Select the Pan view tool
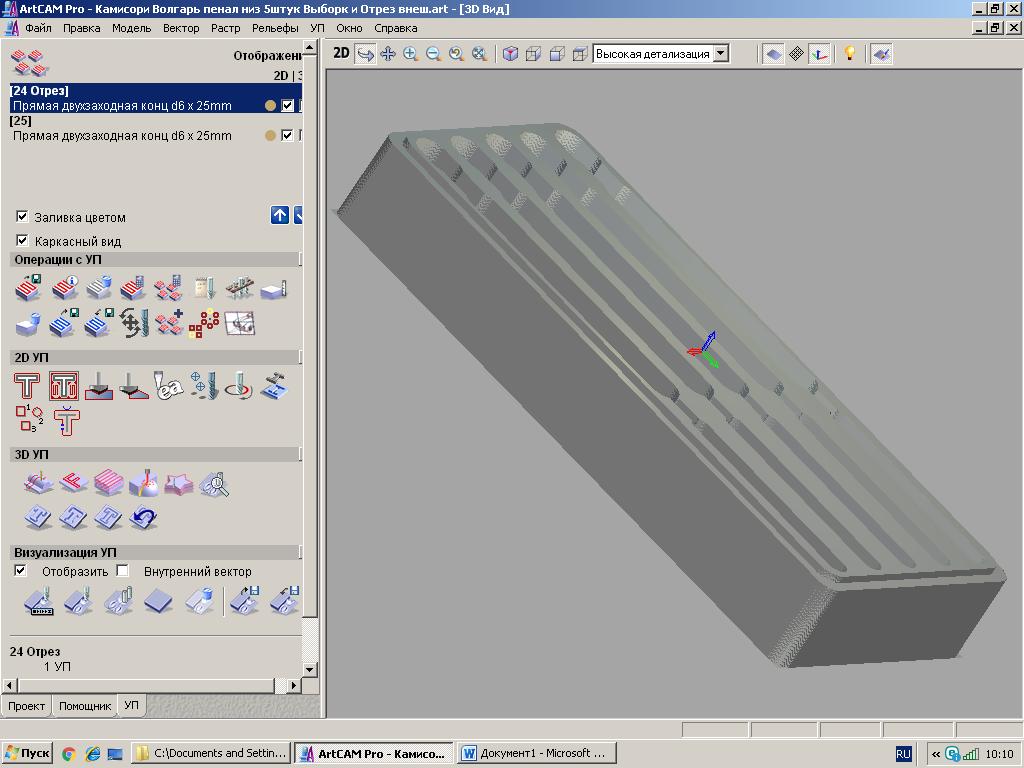Image resolution: width=1024 pixels, height=768 pixels. point(388,54)
